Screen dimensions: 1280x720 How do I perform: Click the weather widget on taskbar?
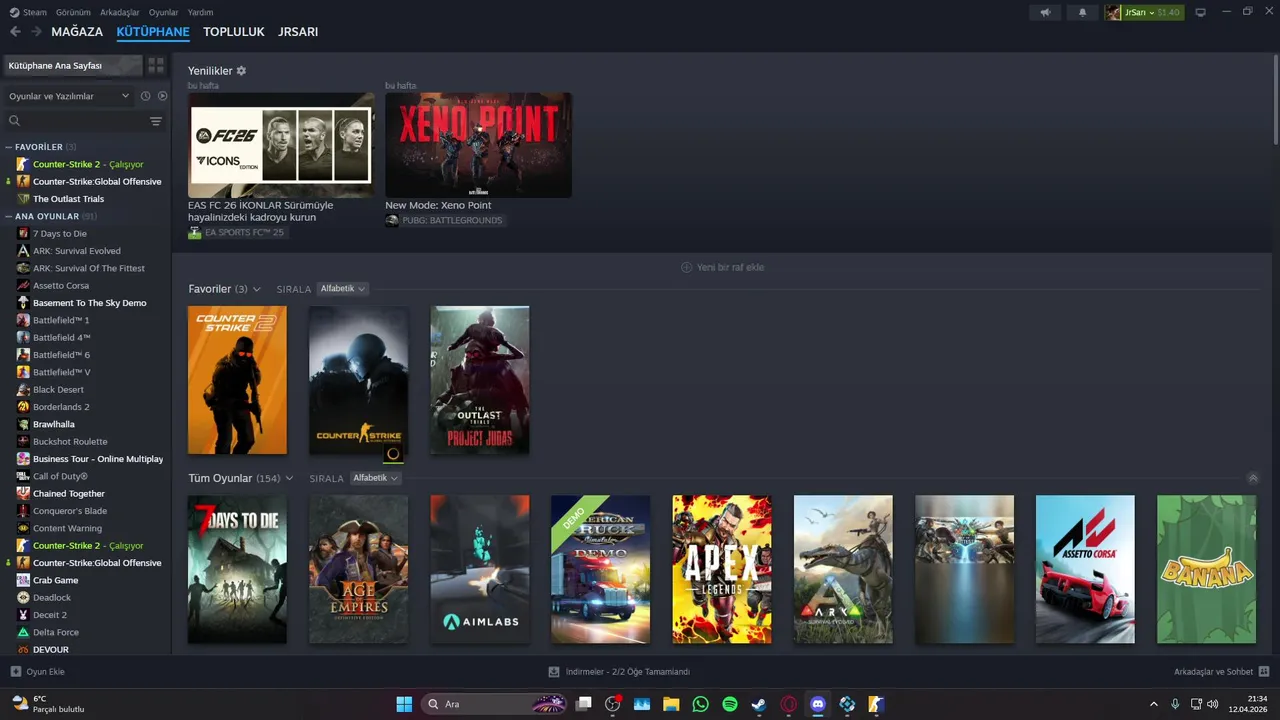tap(48, 704)
